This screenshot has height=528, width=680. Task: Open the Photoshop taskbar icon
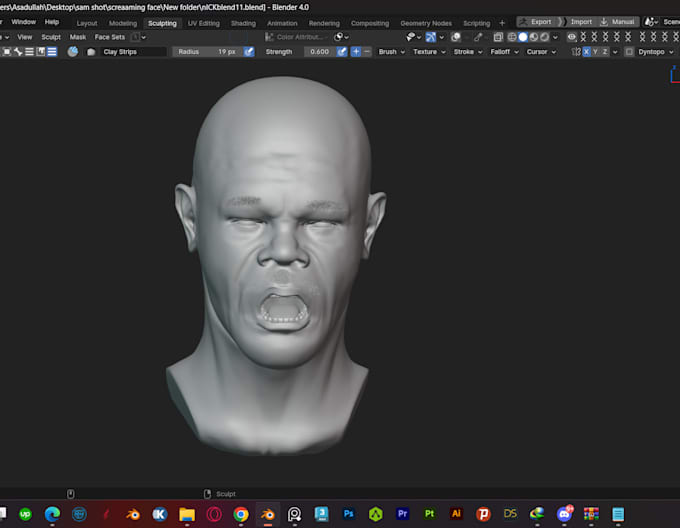click(349, 514)
